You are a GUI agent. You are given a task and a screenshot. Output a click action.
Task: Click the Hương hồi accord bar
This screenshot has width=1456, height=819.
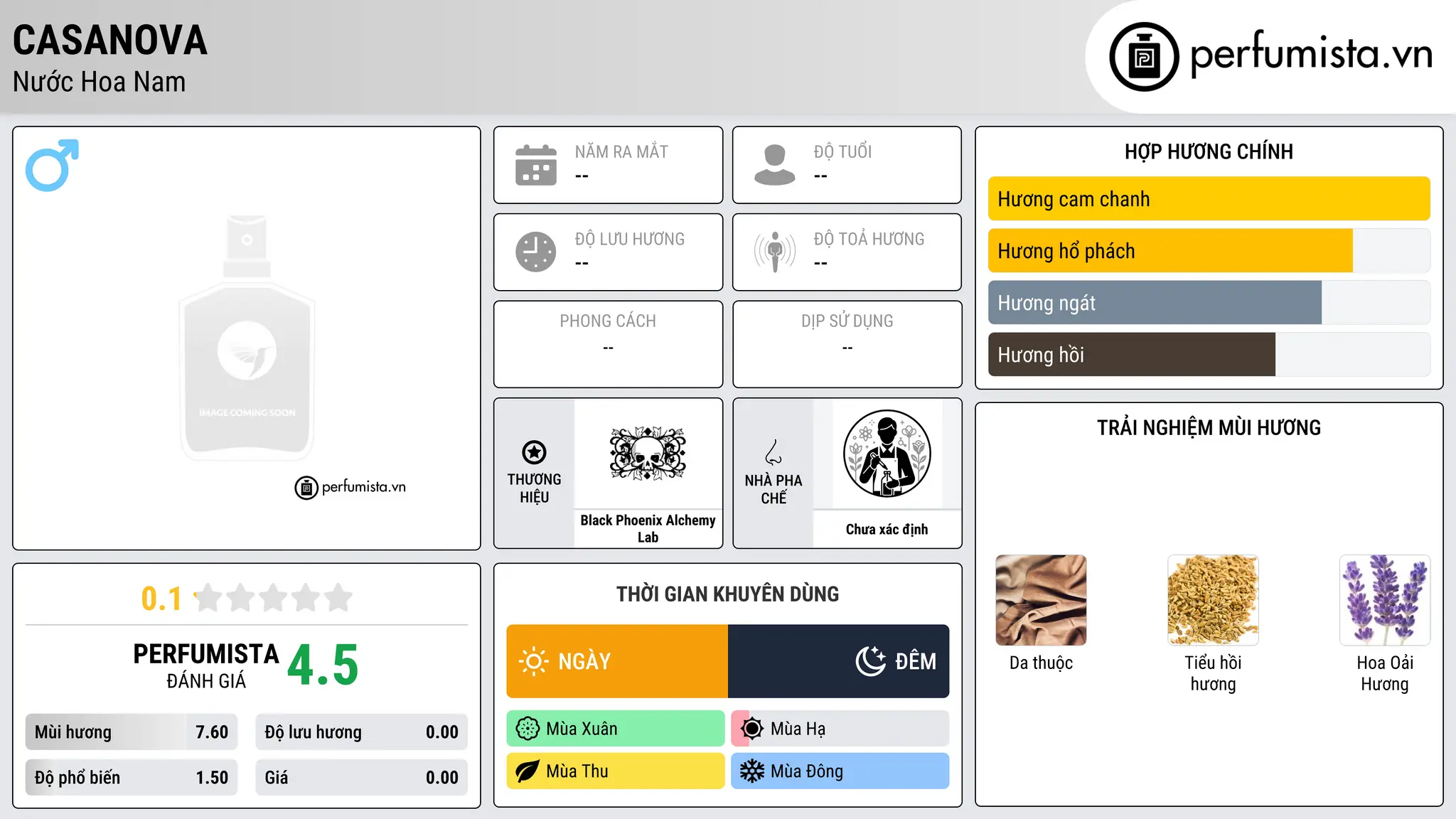(1209, 355)
